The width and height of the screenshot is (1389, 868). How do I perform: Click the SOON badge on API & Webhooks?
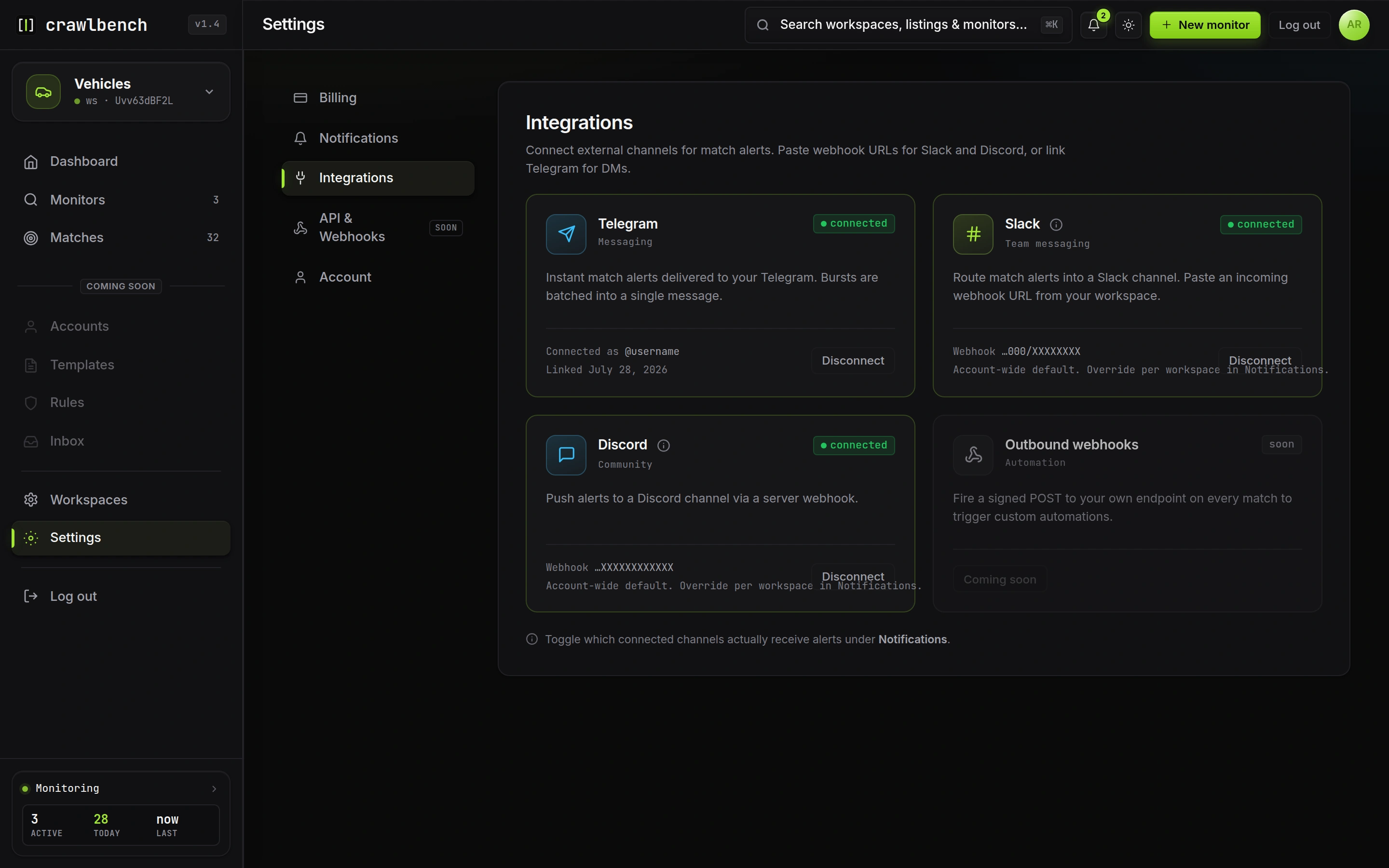point(446,228)
